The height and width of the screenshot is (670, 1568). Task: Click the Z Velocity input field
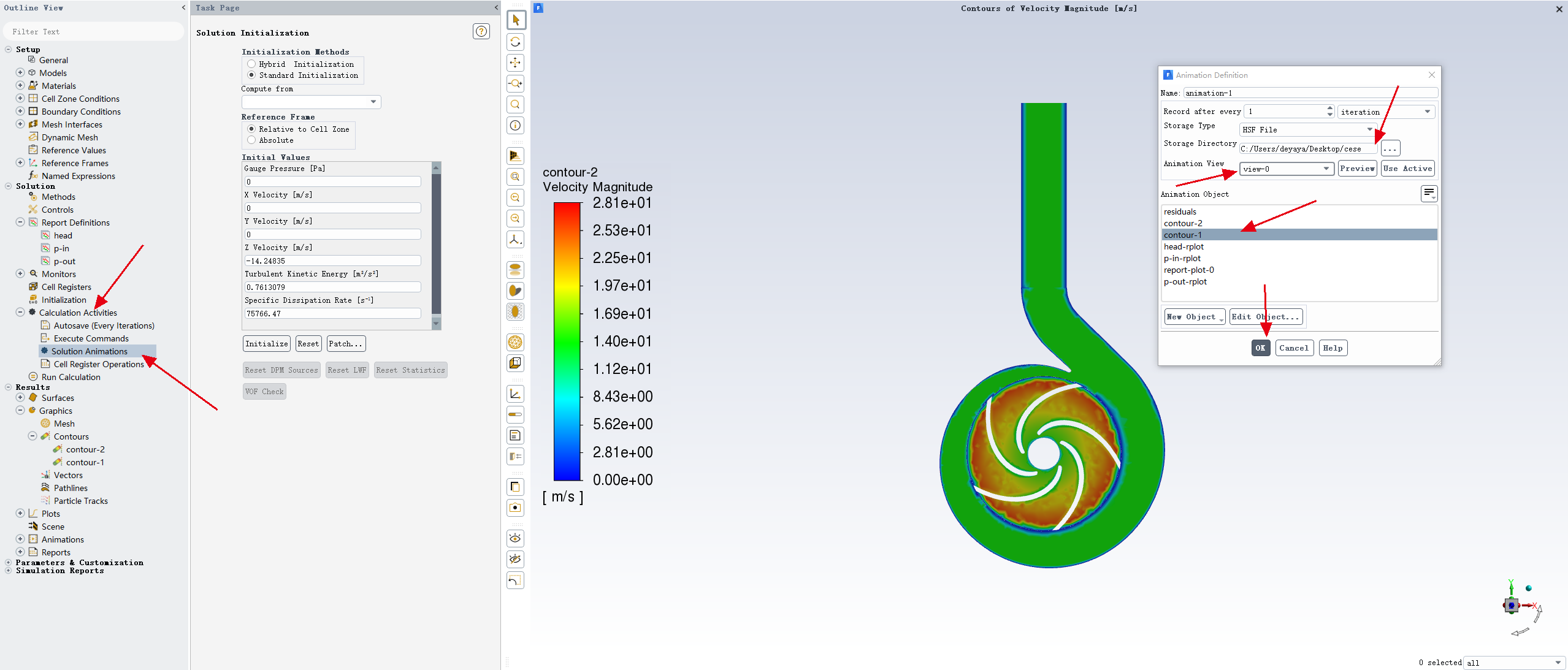[332, 261]
